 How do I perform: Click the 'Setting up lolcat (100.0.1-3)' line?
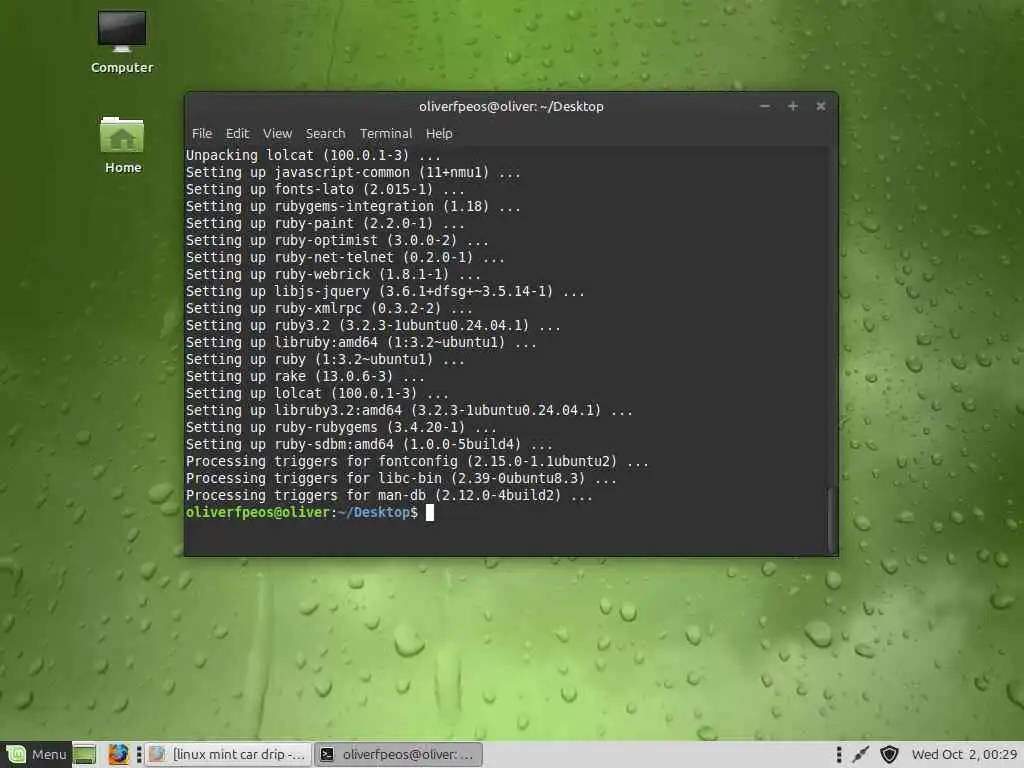[x=317, y=393]
